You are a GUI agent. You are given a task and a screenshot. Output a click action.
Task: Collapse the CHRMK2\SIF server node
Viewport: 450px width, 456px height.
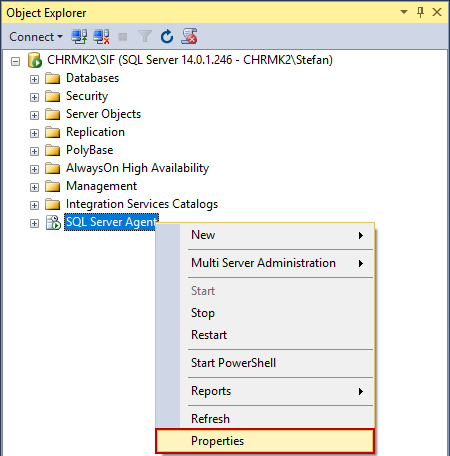point(15,61)
